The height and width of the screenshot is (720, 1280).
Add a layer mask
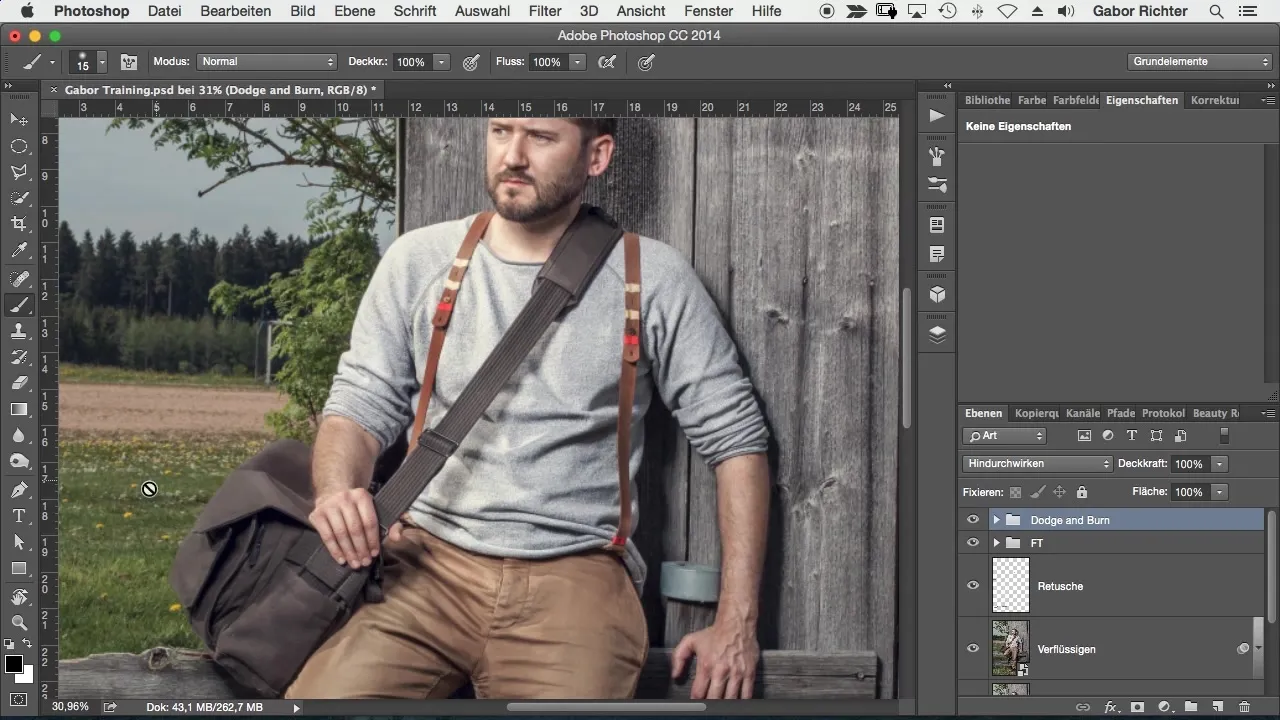pos(1137,707)
